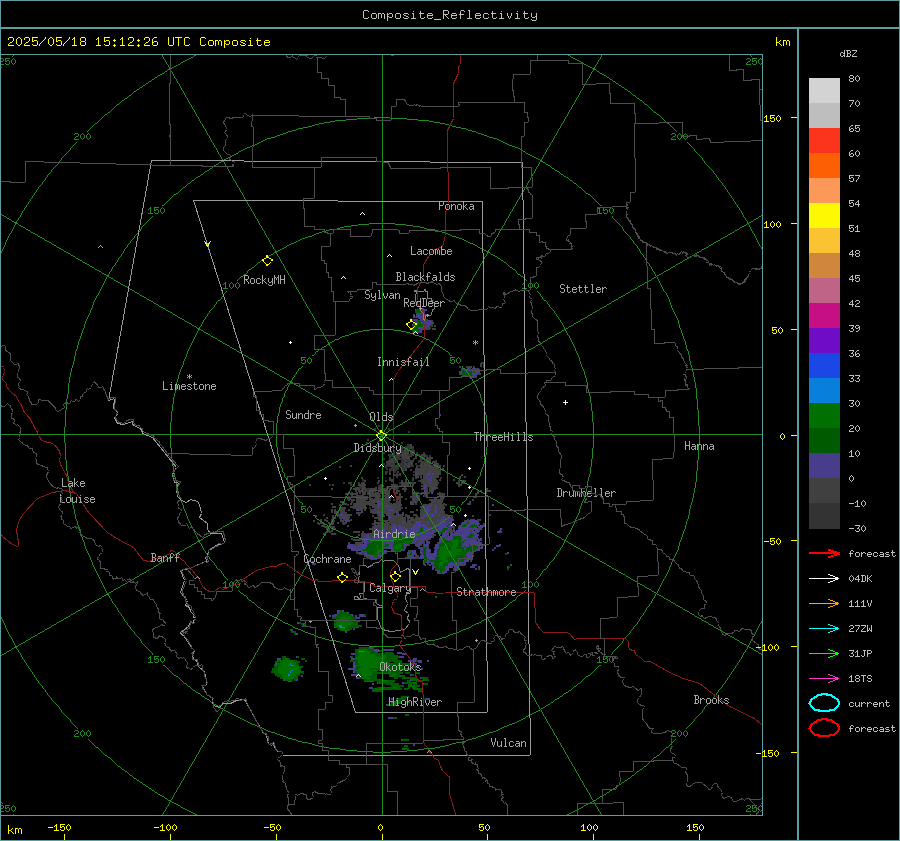The width and height of the screenshot is (900, 841).
Task: Click the yellow diamond marker above Calgary
Action: point(395,576)
